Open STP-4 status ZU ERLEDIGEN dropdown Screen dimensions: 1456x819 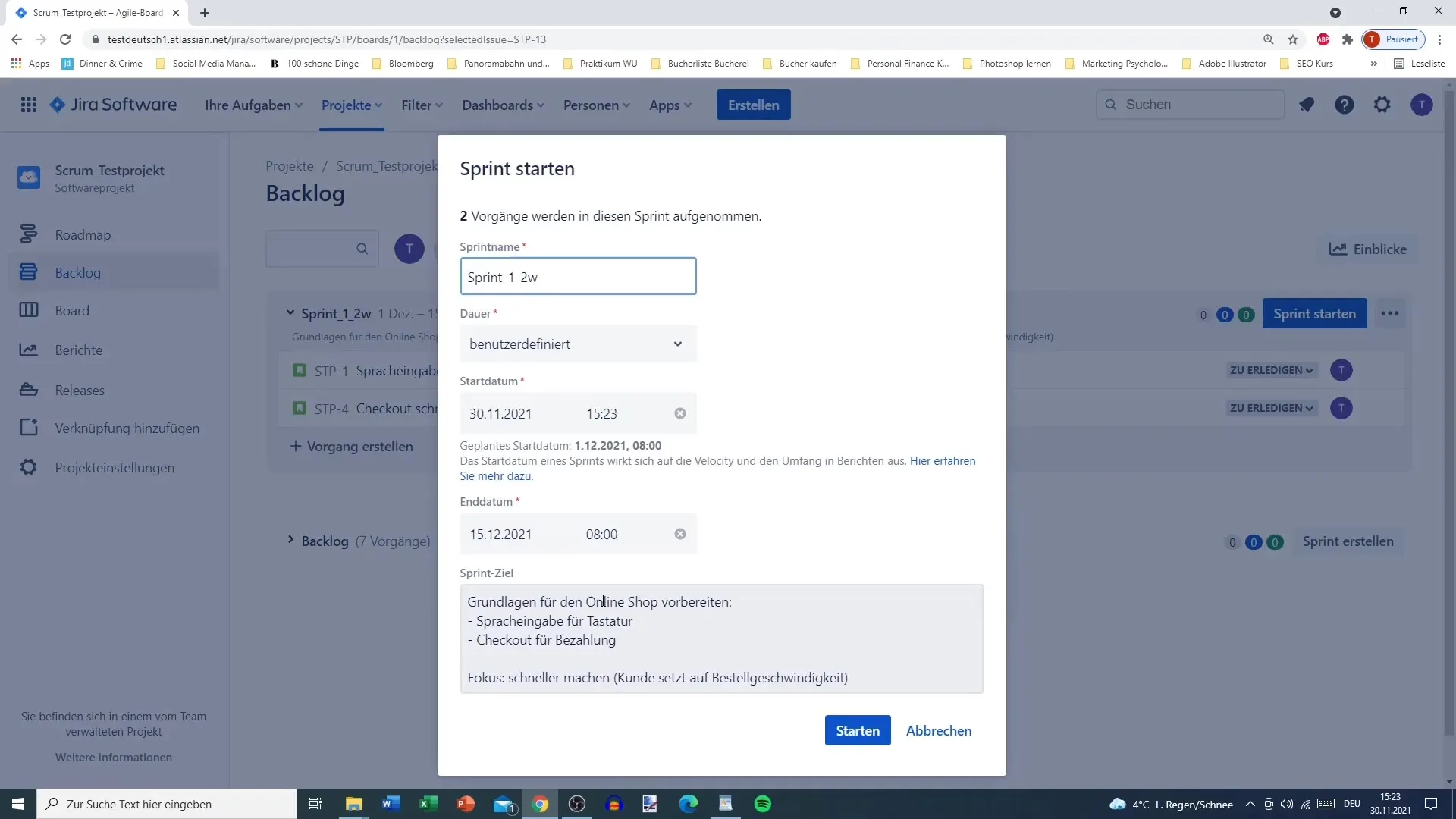click(x=1271, y=408)
